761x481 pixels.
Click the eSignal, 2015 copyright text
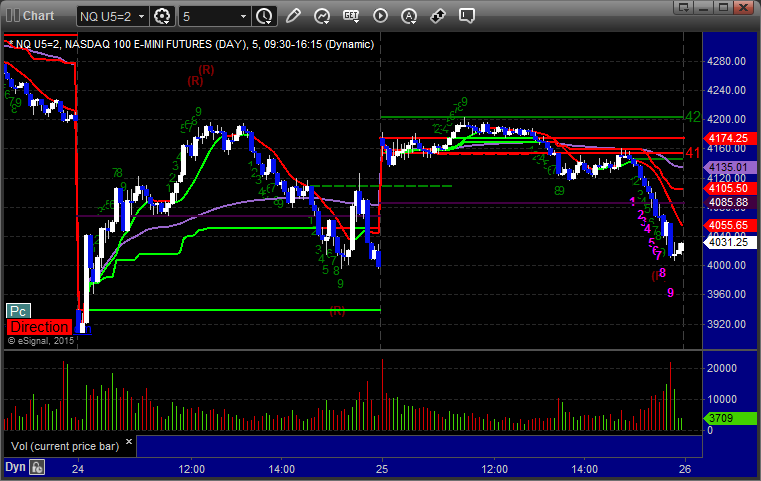41,341
